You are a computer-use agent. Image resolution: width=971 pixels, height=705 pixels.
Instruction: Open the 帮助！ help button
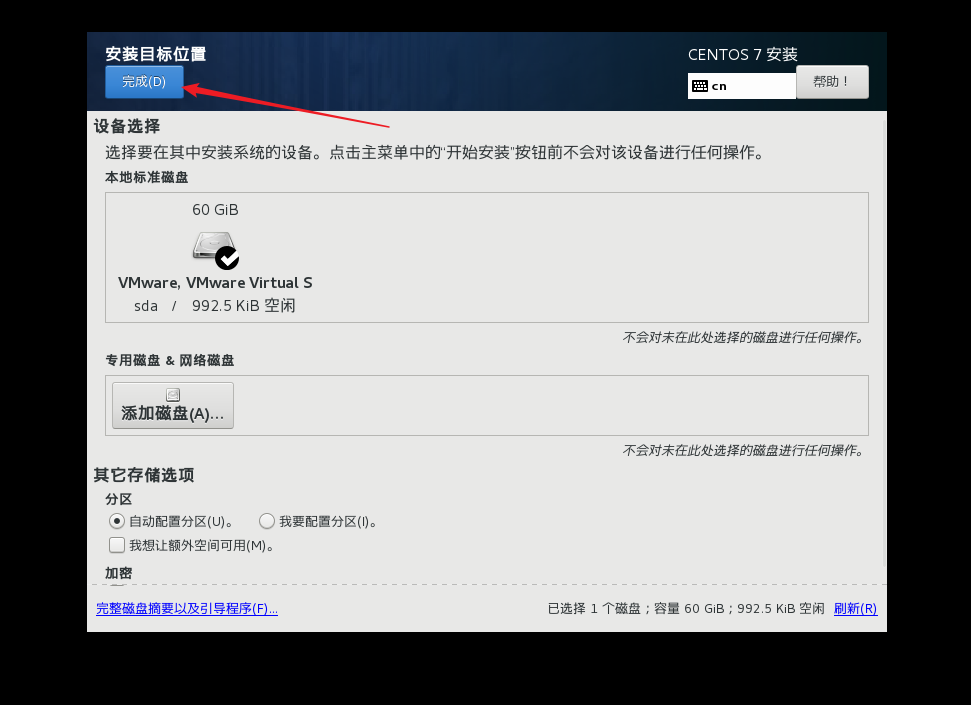pyautogui.click(x=832, y=82)
